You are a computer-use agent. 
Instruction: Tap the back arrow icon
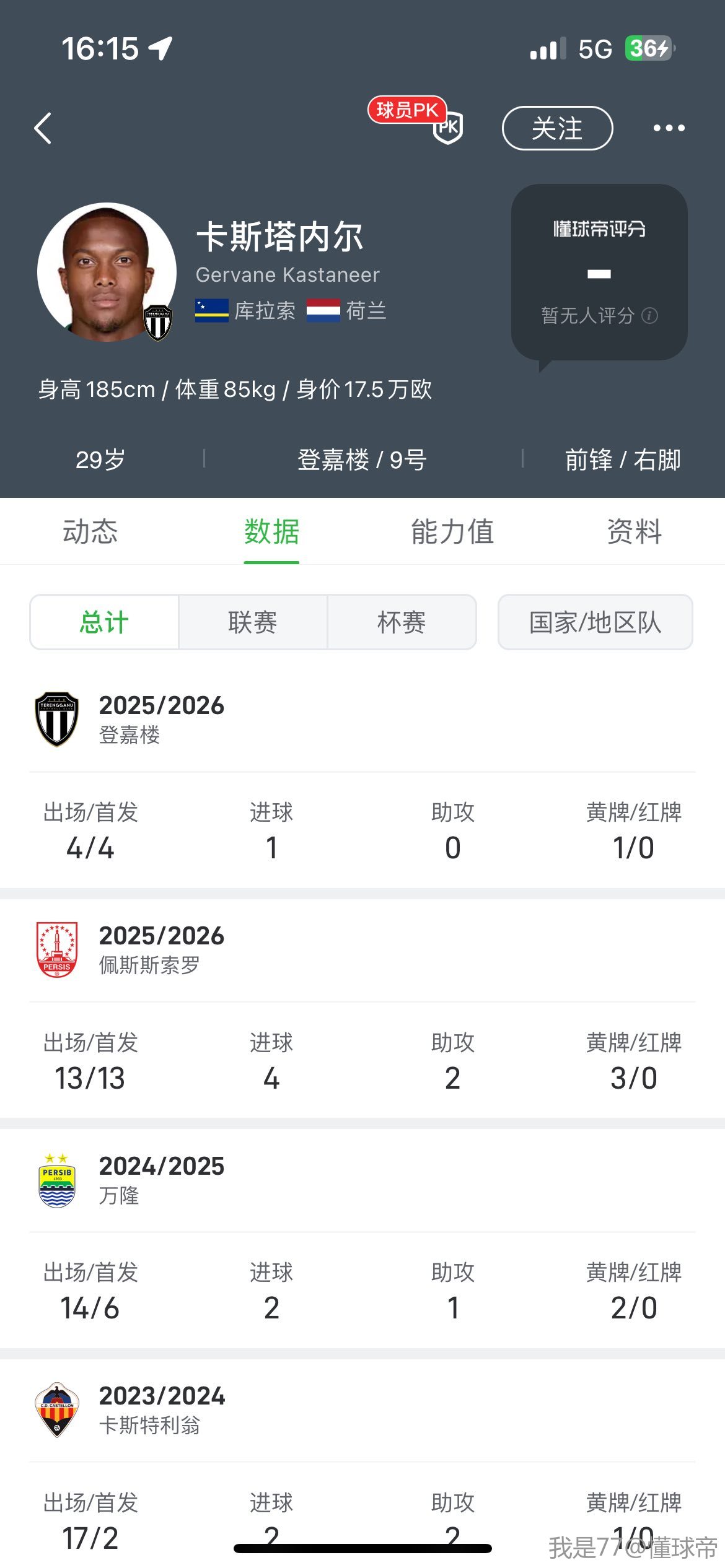click(x=43, y=128)
